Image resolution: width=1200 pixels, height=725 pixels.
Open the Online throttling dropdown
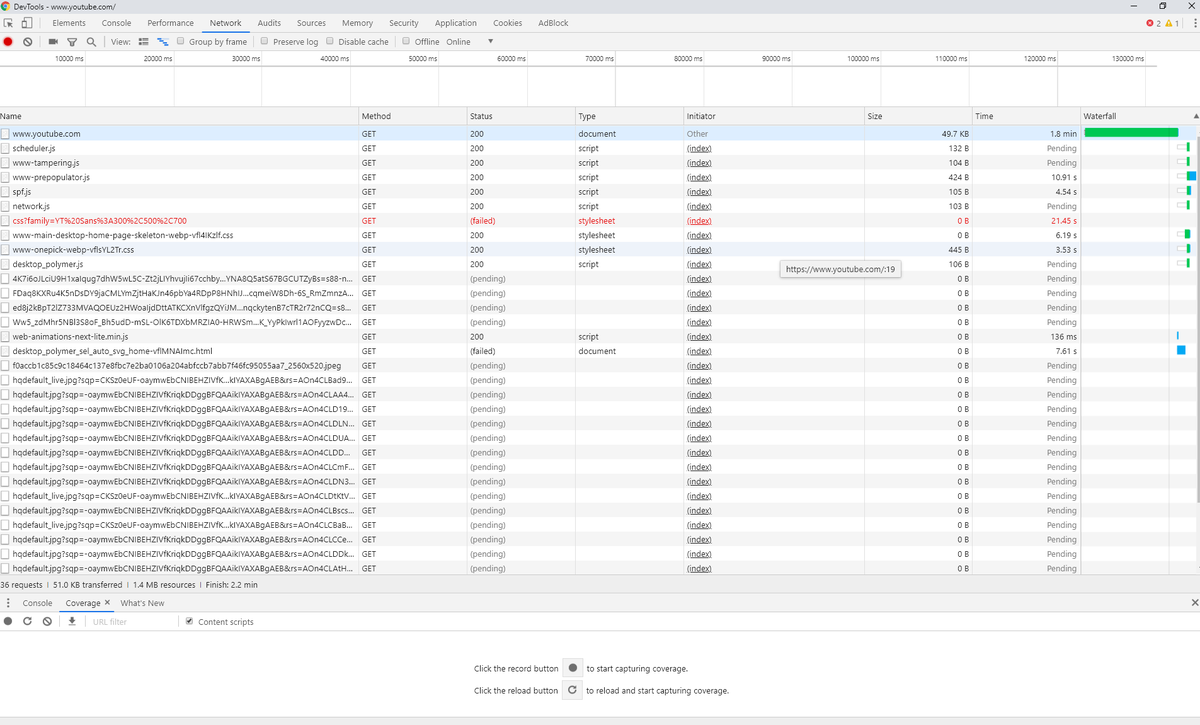(472, 42)
